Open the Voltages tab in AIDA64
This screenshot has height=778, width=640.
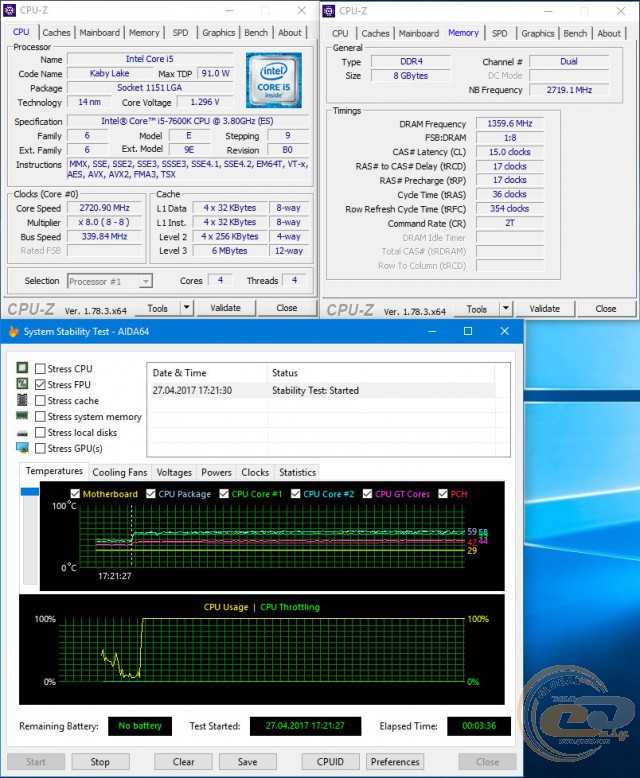click(x=174, y=472)
